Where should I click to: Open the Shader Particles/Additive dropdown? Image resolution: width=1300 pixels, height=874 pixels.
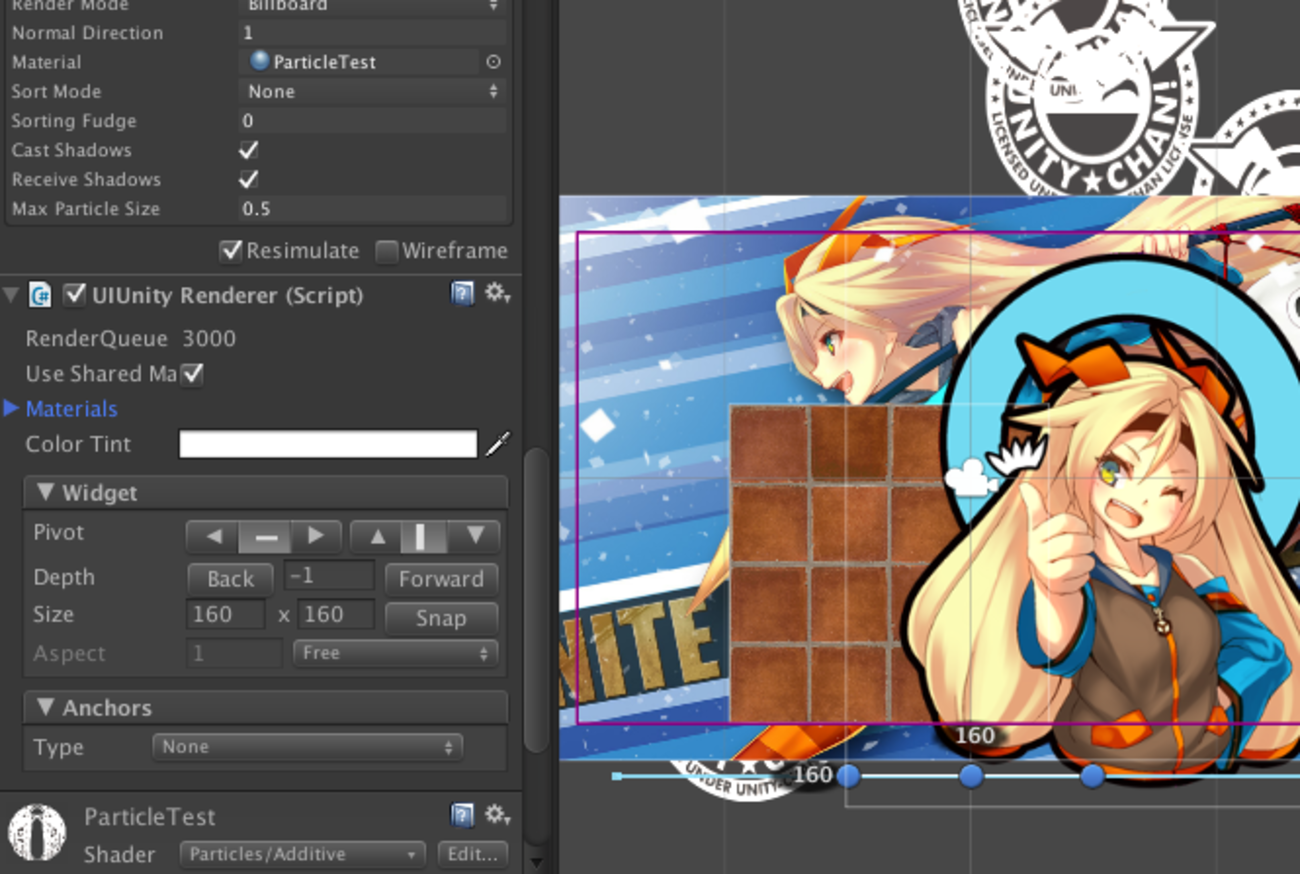[303, 855]
